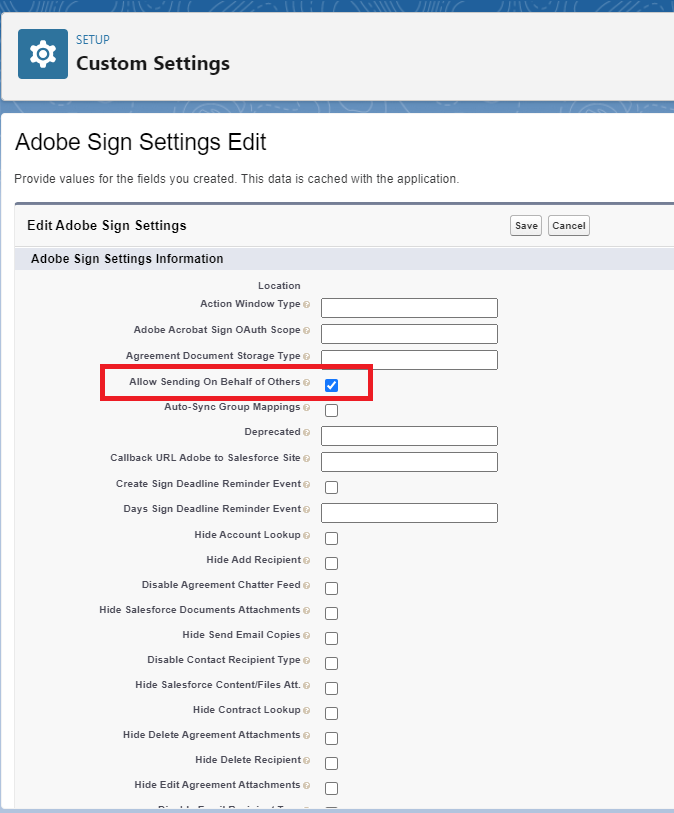674x813 pixels.
Task: Uncheck Allow Sending On Behalf of Others
Action: point(331,385)
